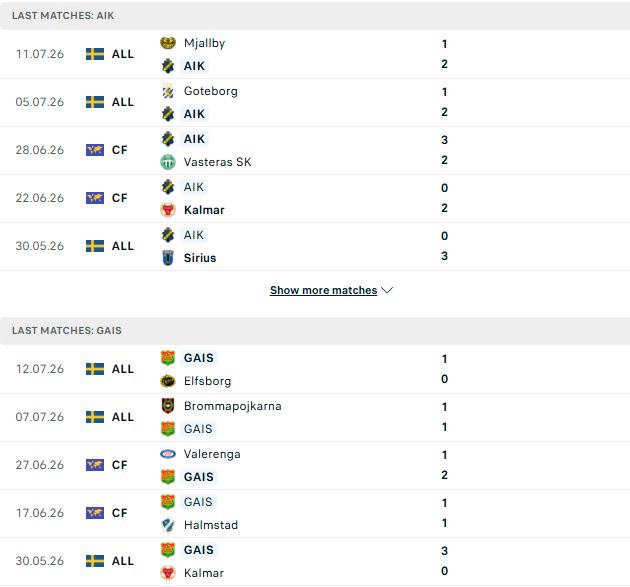Image resolution: width=630 pixels, height=587 pixels.
Task: Click the Vasteras SK green crest icon
Action: click(168, 162)
